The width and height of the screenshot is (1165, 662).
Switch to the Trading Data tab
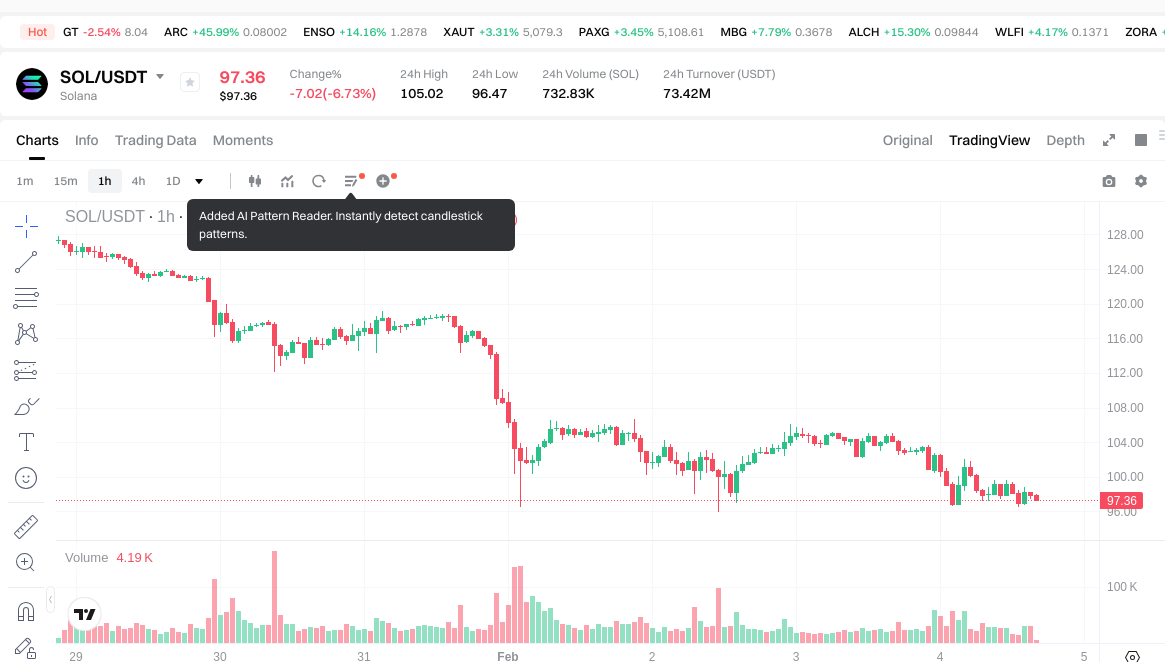(x=155, y=140)
